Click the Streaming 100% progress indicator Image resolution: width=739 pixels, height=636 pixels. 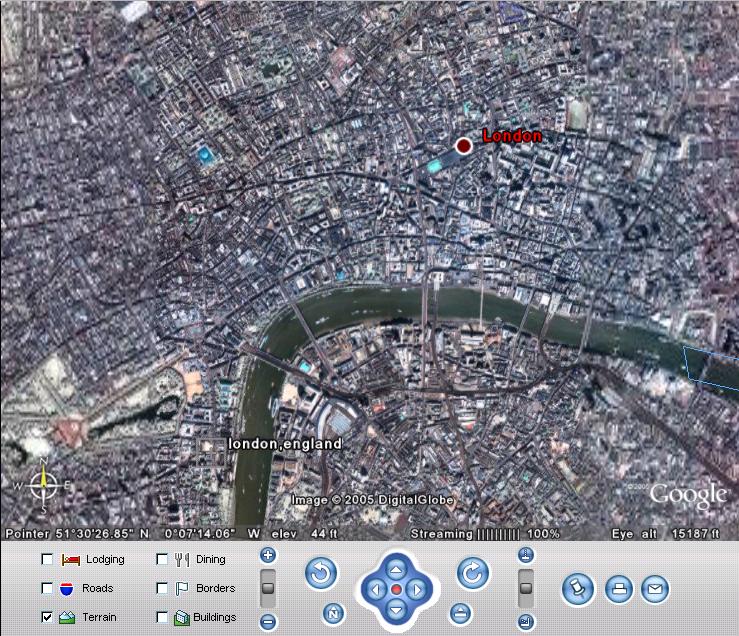(x=485, y=534)
